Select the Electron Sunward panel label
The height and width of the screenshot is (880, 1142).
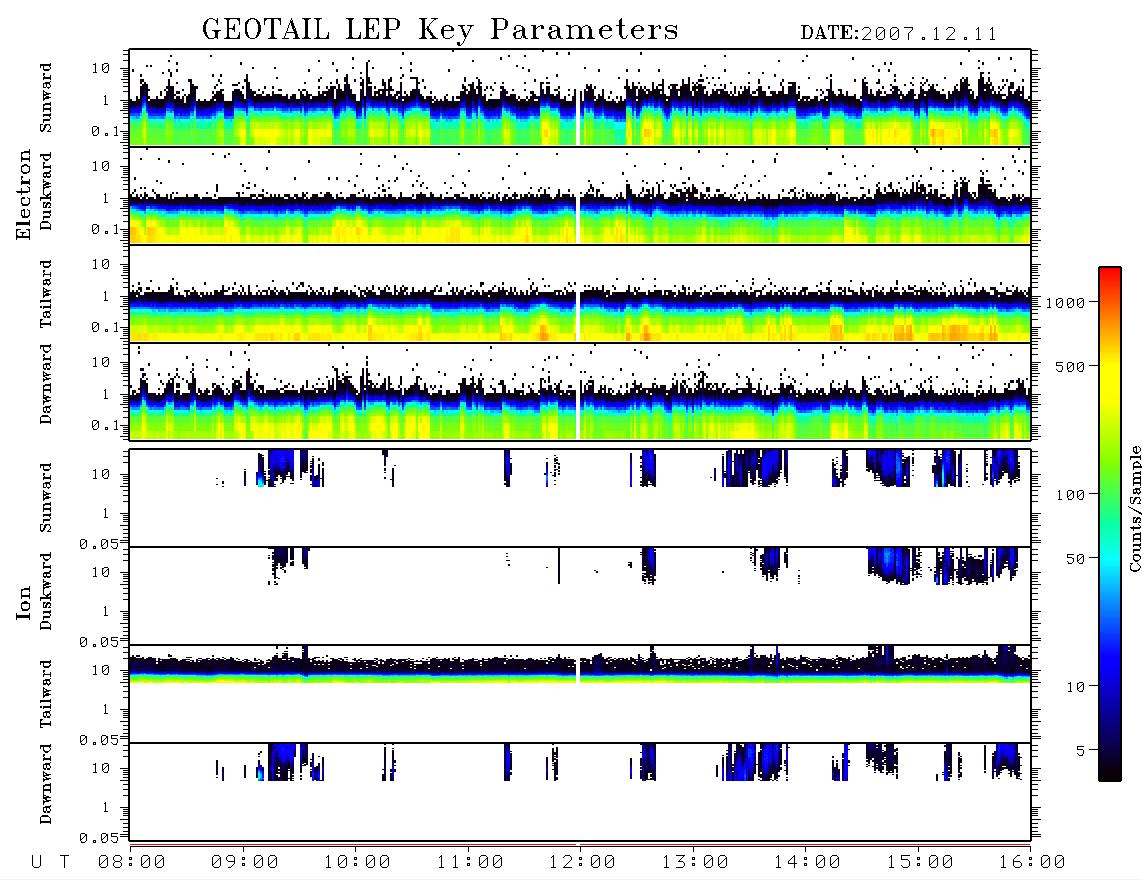pyautogui.click(x=46, y=98)
